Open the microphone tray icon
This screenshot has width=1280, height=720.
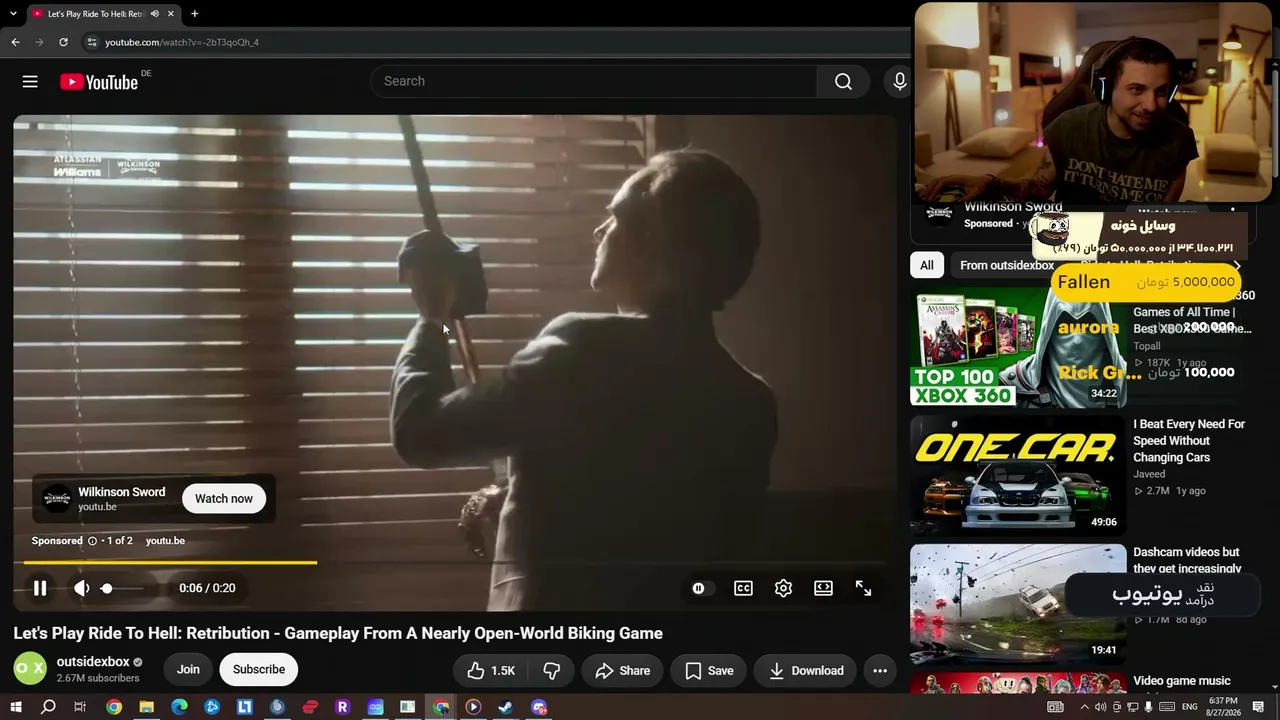coord(1148,707)
